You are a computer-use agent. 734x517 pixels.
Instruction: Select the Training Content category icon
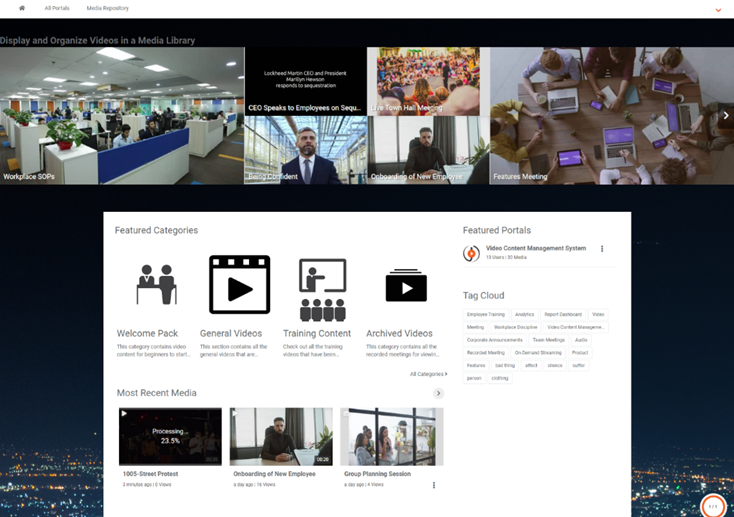tap(322, 290)
